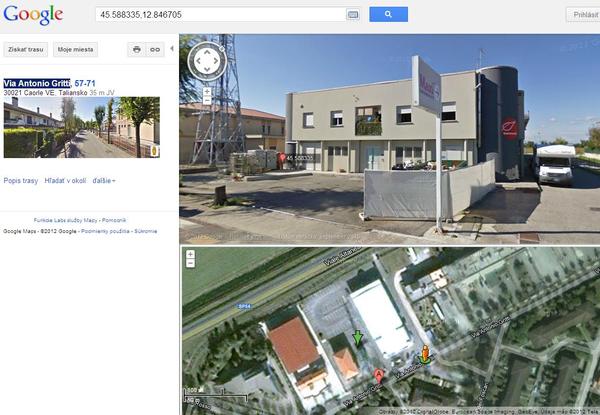Click the green arrow marker on map
The image size is (600, 415).
(358, 339)
